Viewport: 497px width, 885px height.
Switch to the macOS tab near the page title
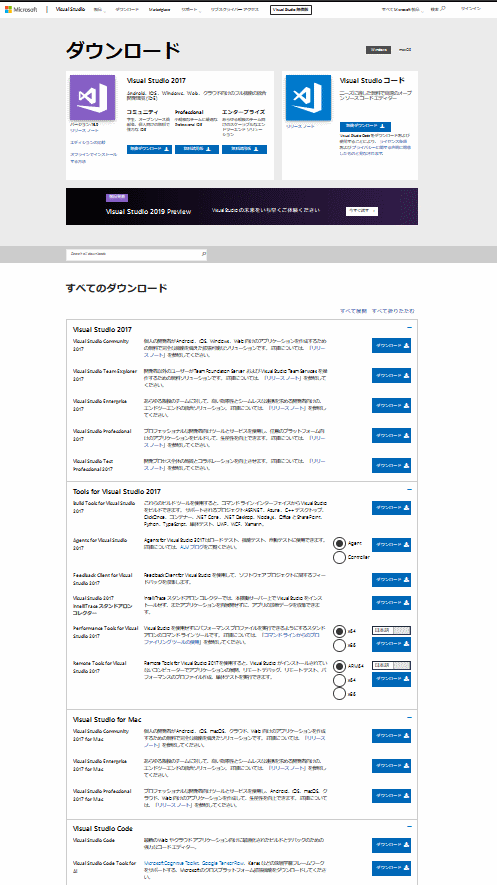point(405,50)
